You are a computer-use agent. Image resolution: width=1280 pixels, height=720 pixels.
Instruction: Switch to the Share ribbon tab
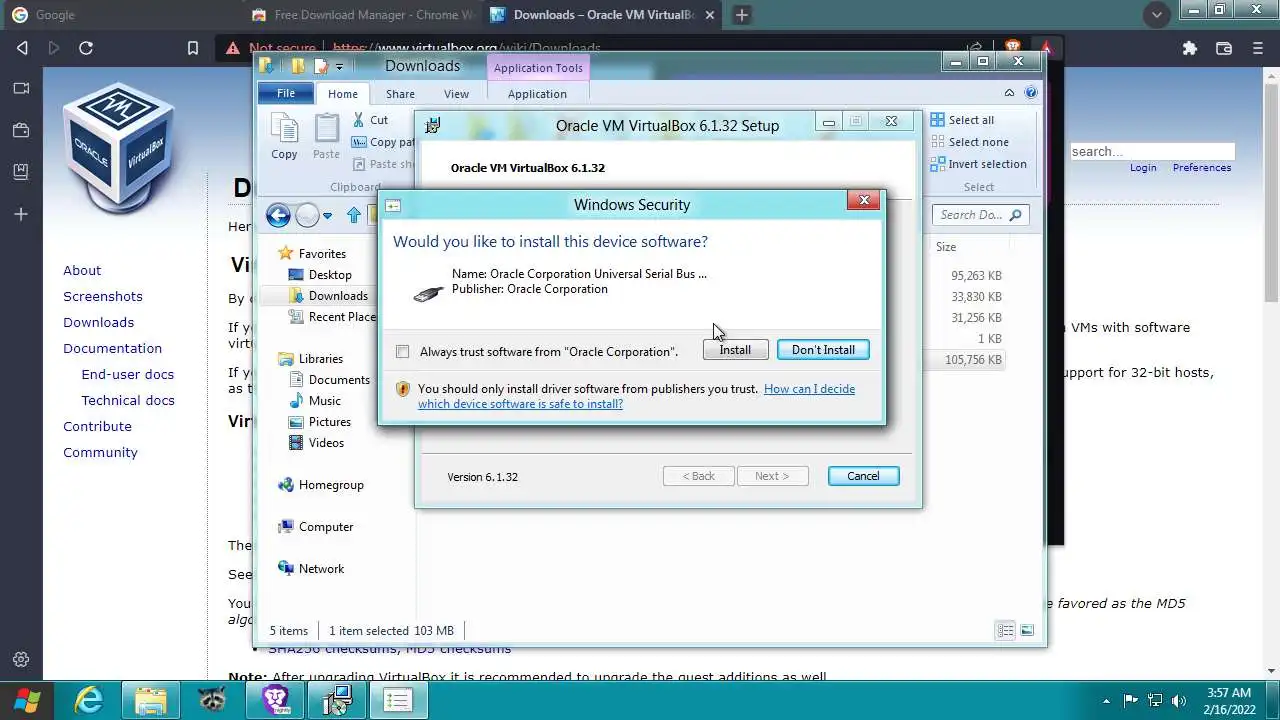[400, 94]
